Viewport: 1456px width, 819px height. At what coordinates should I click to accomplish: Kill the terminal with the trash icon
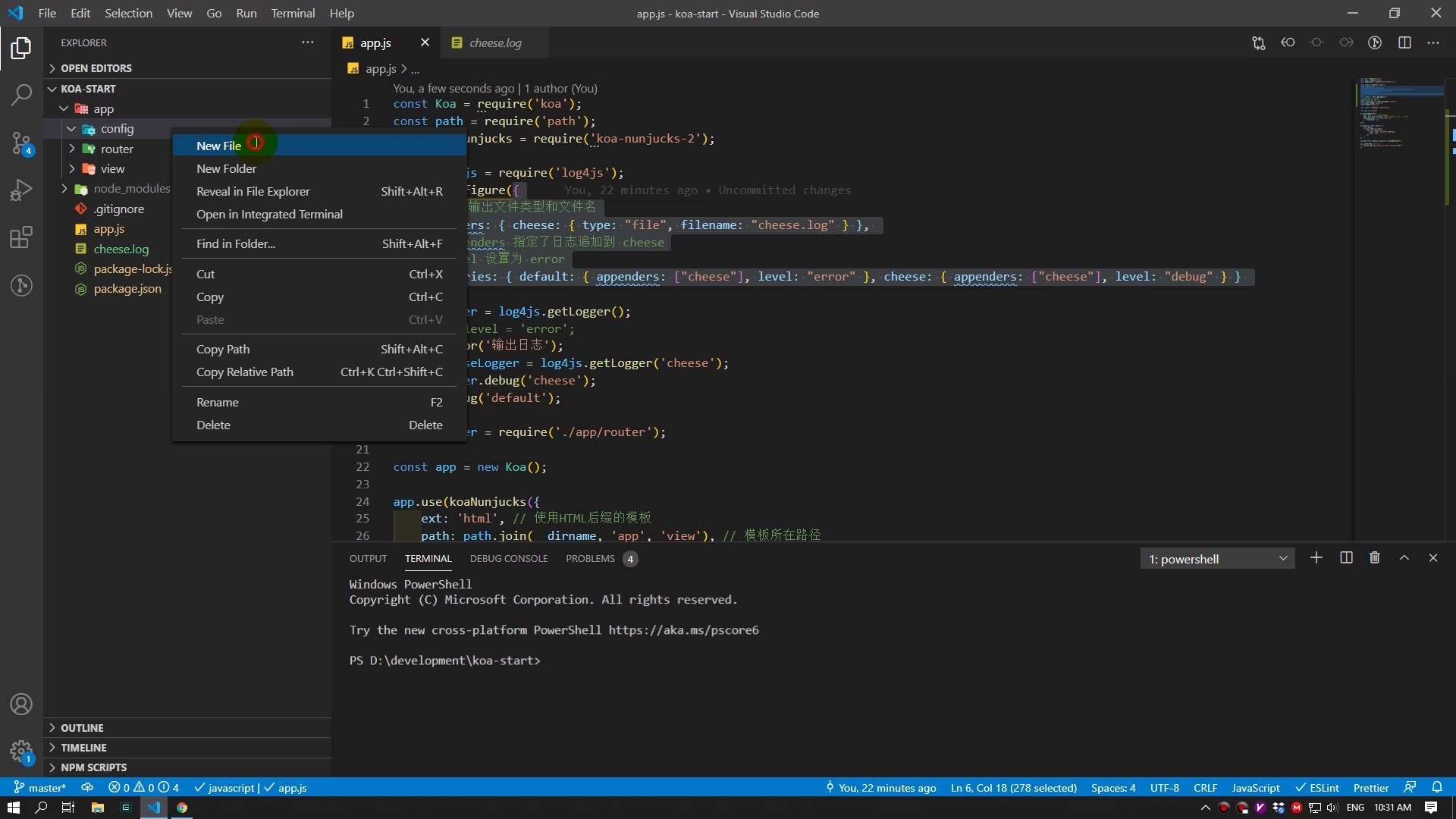[x=1374, y=558]
